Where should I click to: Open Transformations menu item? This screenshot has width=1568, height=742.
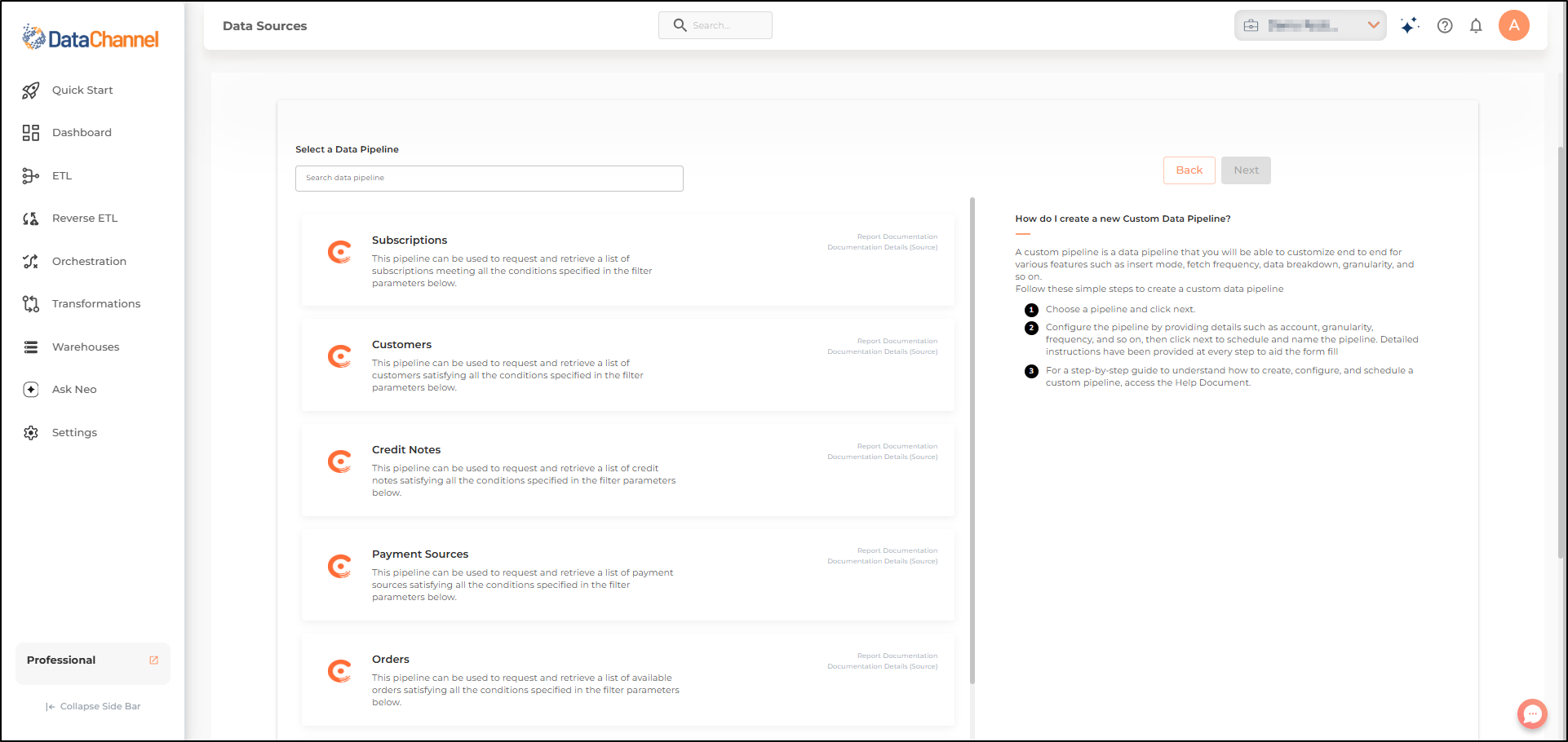(96, 304)
